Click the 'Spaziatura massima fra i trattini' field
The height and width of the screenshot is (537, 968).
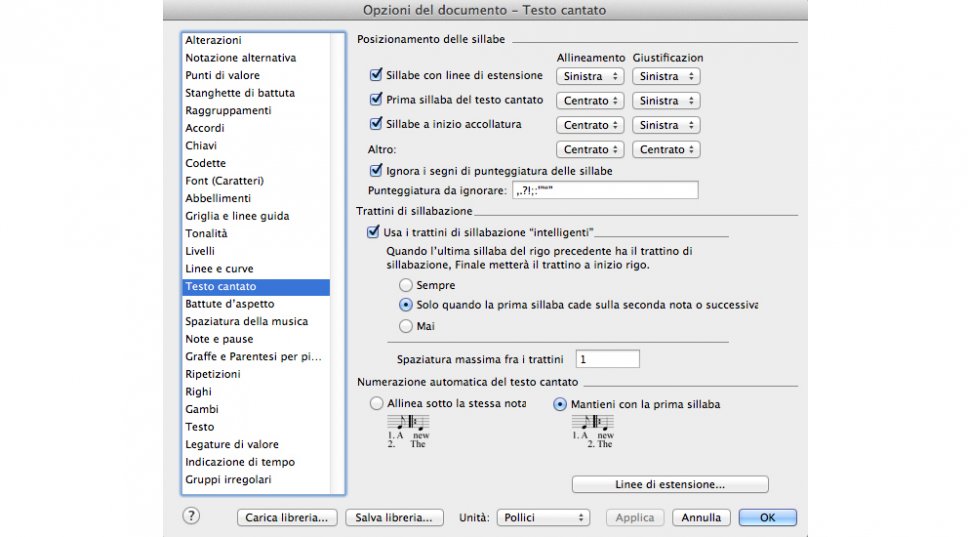[607, 359]
